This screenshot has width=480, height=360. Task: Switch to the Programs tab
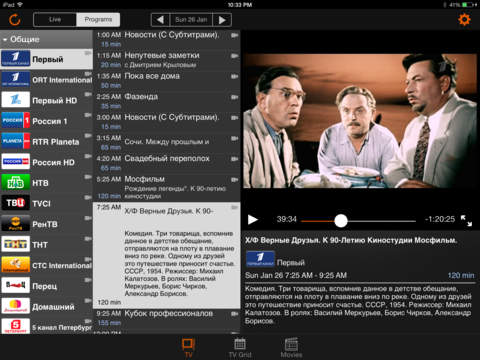pos(98,20)
